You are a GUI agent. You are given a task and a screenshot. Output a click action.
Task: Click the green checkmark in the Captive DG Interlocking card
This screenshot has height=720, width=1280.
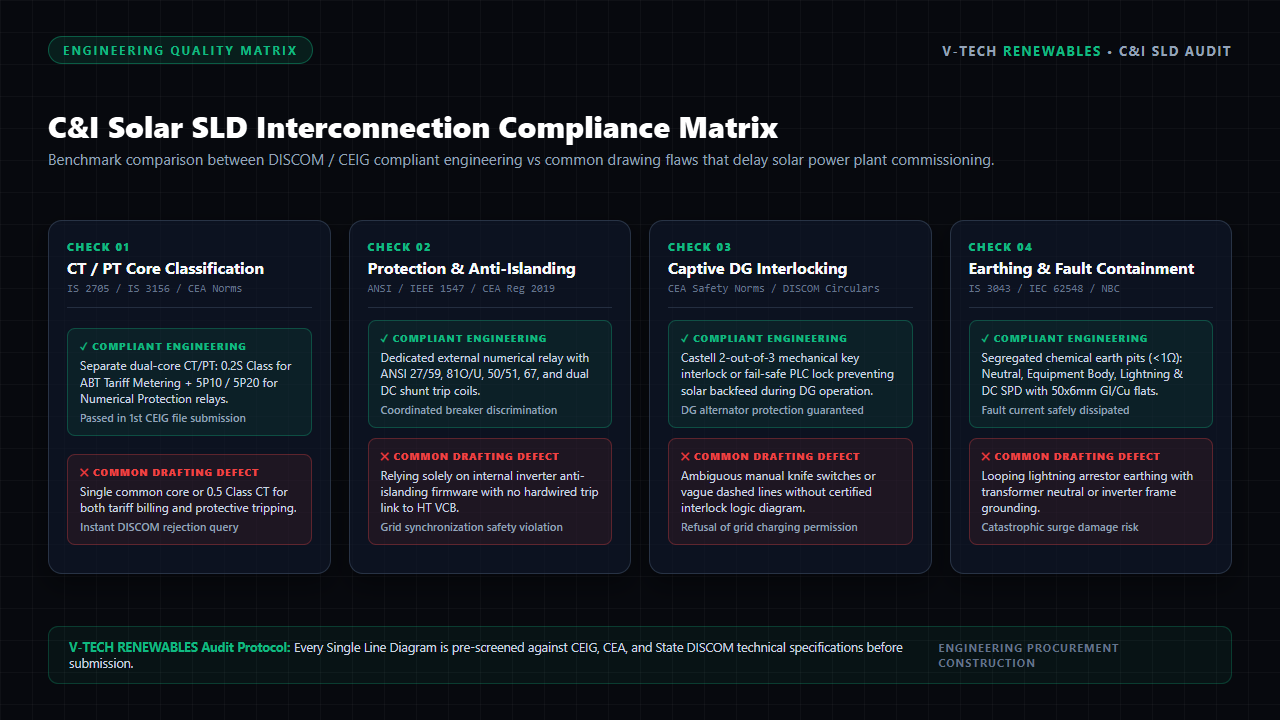[685, 339]
